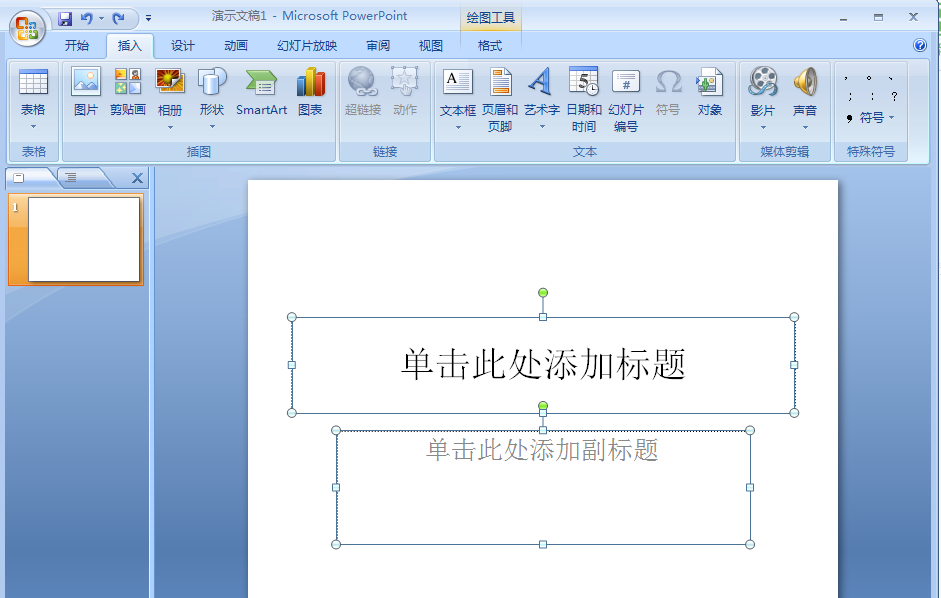Close the slide thumbnails pane
The width and height of the screenshot is (941, 598).
137,178
